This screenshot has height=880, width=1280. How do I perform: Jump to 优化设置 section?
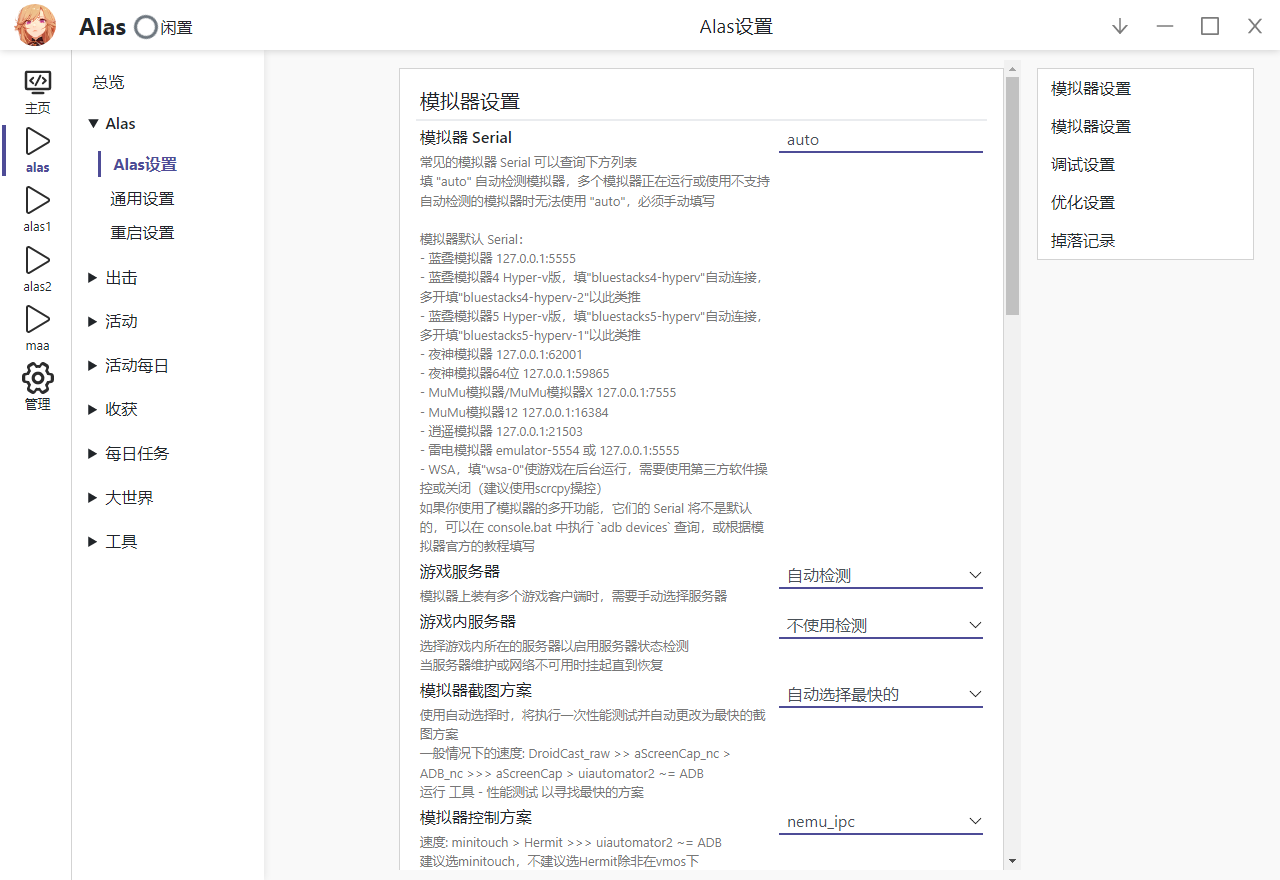click(x=1083, y=203)
